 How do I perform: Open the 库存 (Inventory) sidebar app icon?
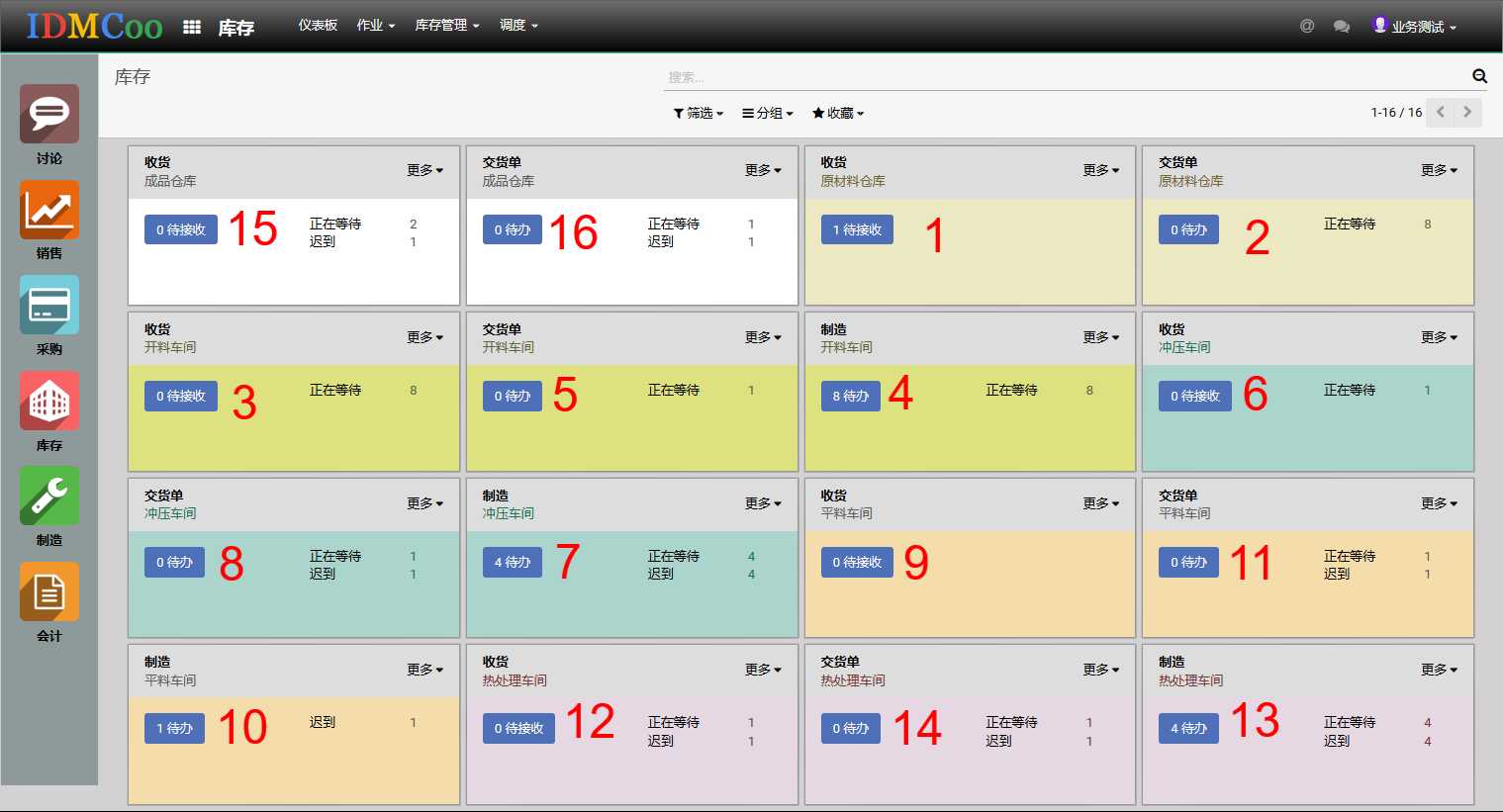(49, 402)
